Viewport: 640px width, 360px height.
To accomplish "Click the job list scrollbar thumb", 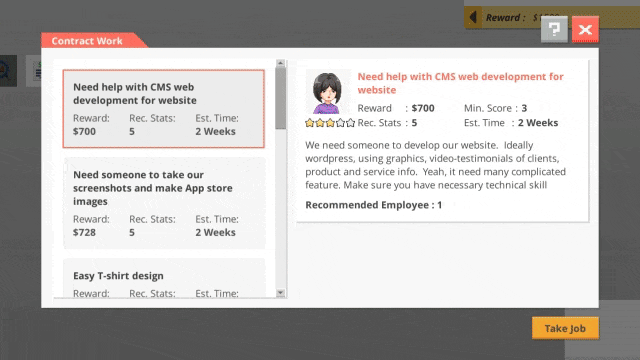I will [280, 98].
